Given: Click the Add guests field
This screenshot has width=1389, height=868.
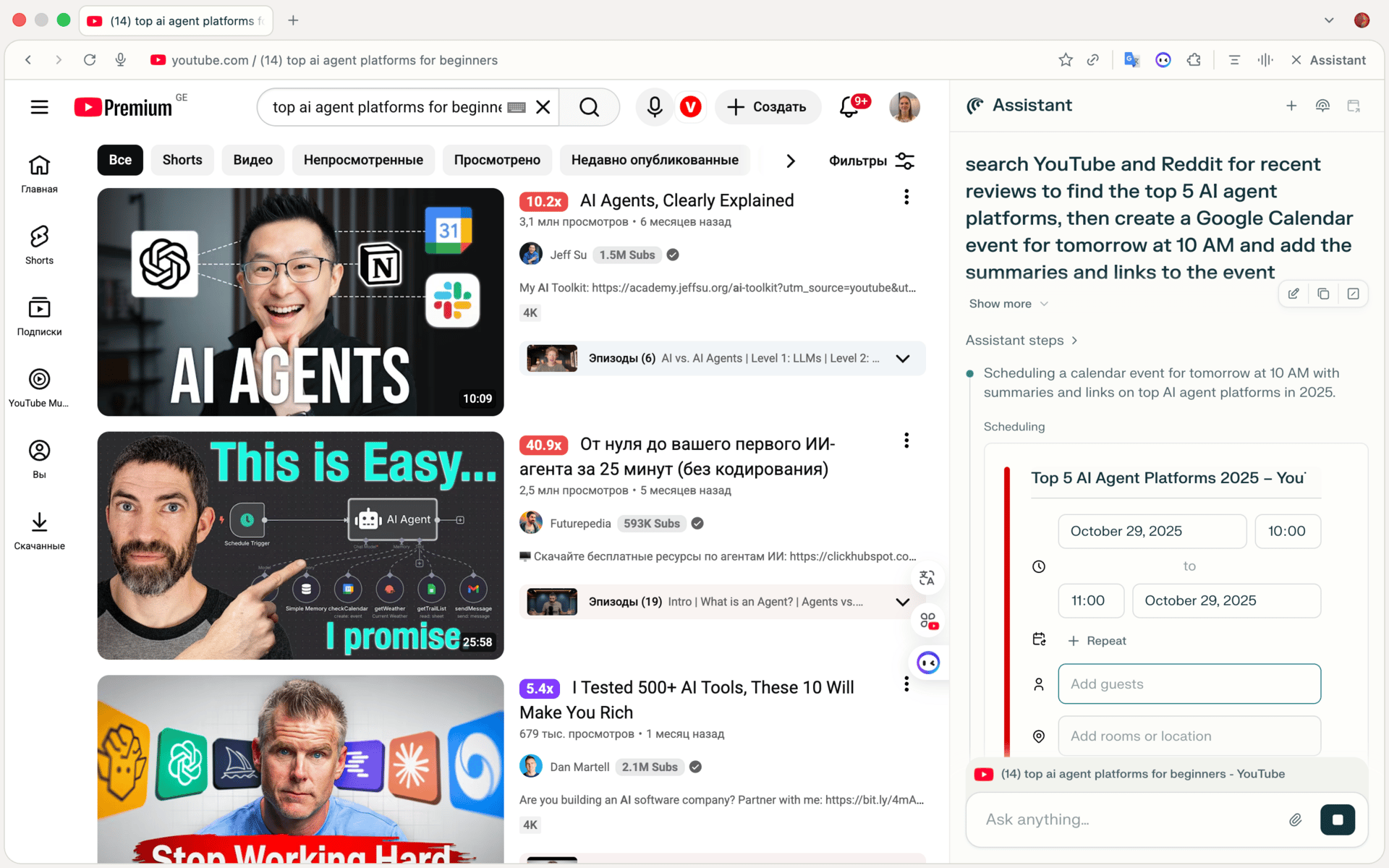Looking at the screenshot, I should [1189, 684].
